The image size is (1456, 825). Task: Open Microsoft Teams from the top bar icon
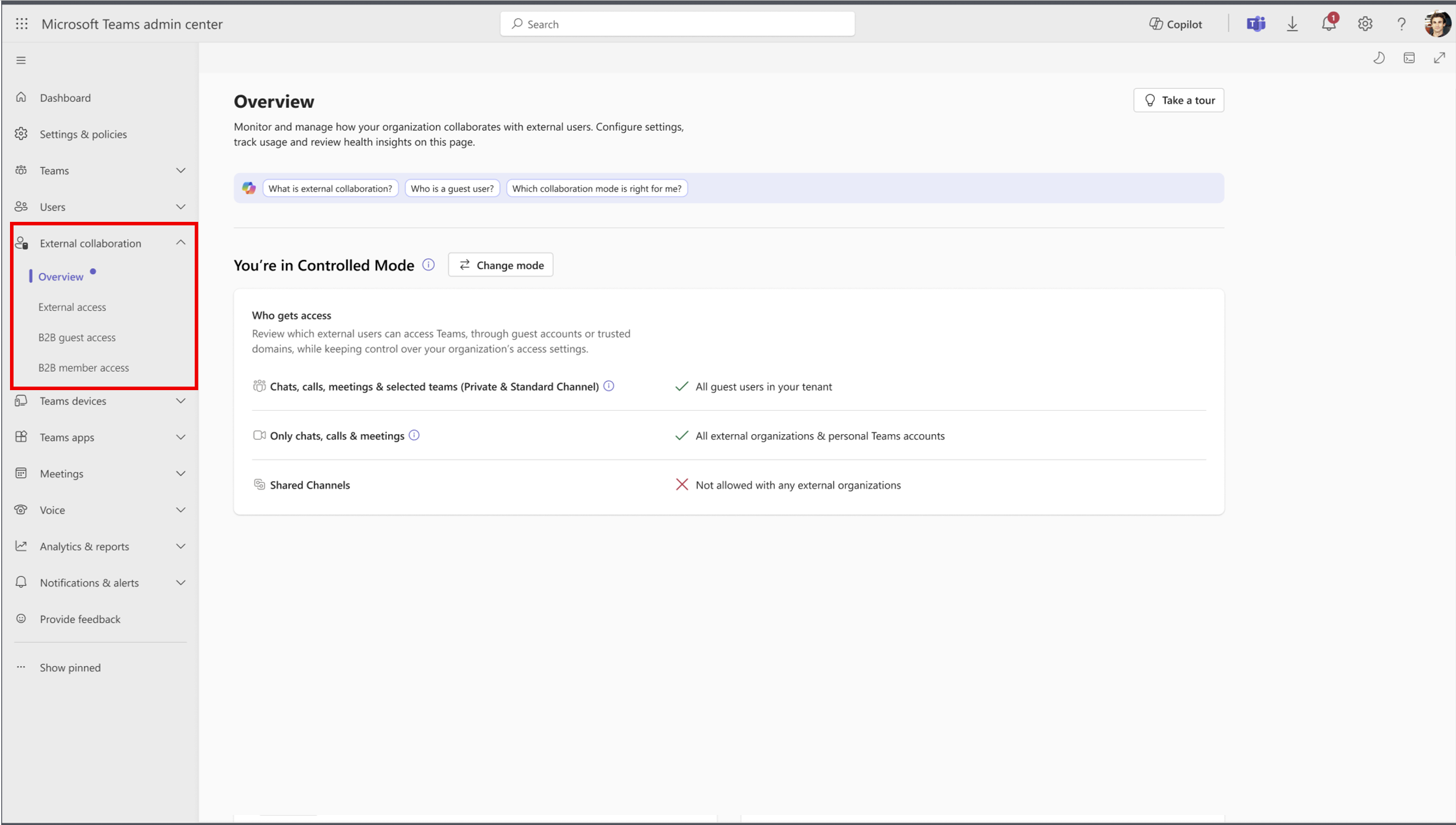1256,24
